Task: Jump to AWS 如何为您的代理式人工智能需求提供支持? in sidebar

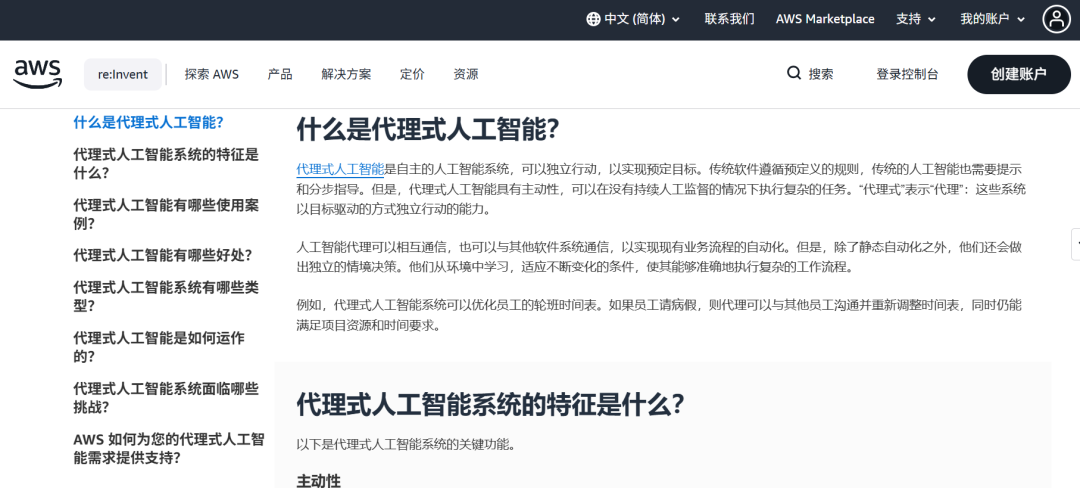Action: click(169, 448)
